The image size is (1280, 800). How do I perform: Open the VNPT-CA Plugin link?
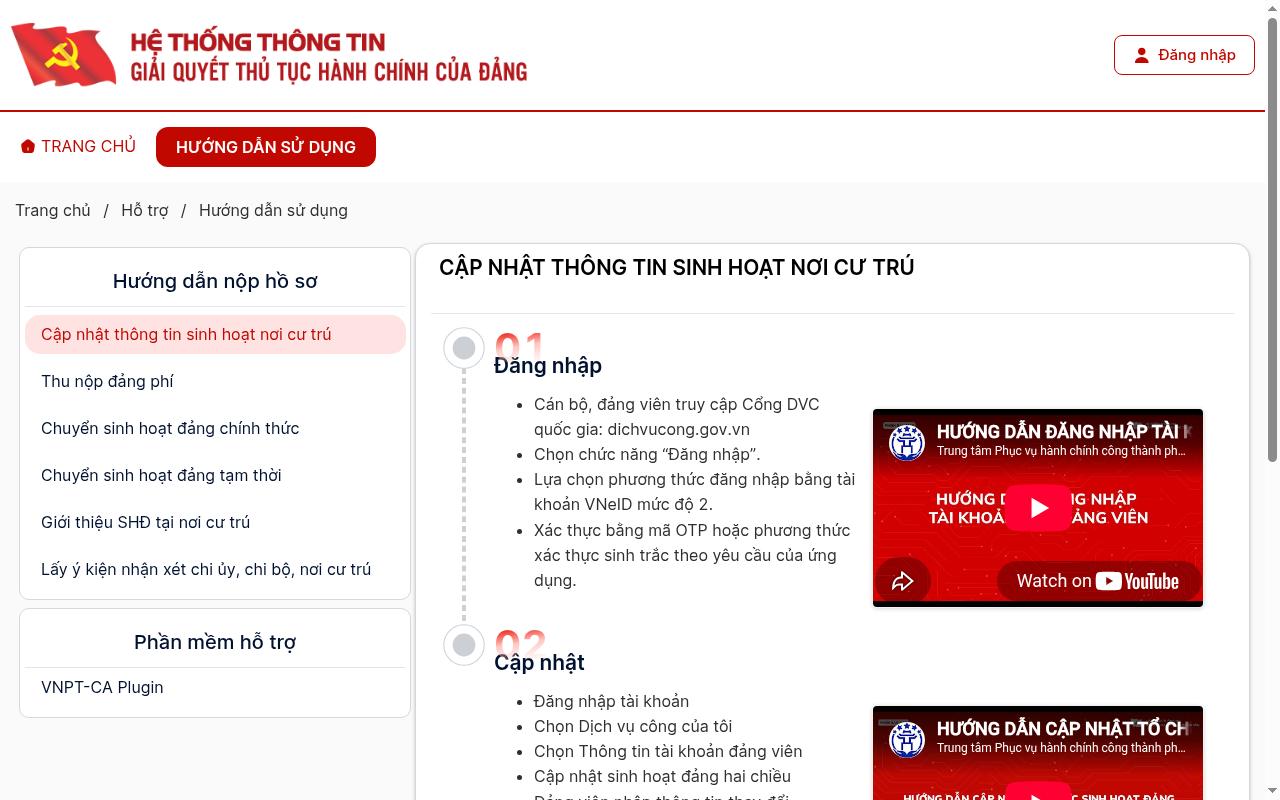click(102, 687)
